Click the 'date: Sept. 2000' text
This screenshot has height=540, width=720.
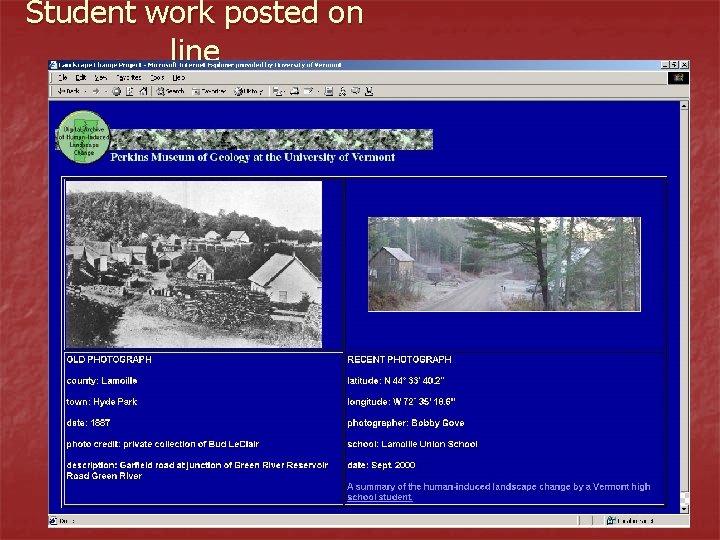point(381,465)
